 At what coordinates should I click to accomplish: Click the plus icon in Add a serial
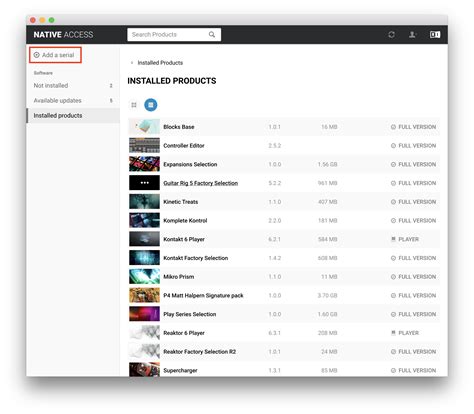37,55
